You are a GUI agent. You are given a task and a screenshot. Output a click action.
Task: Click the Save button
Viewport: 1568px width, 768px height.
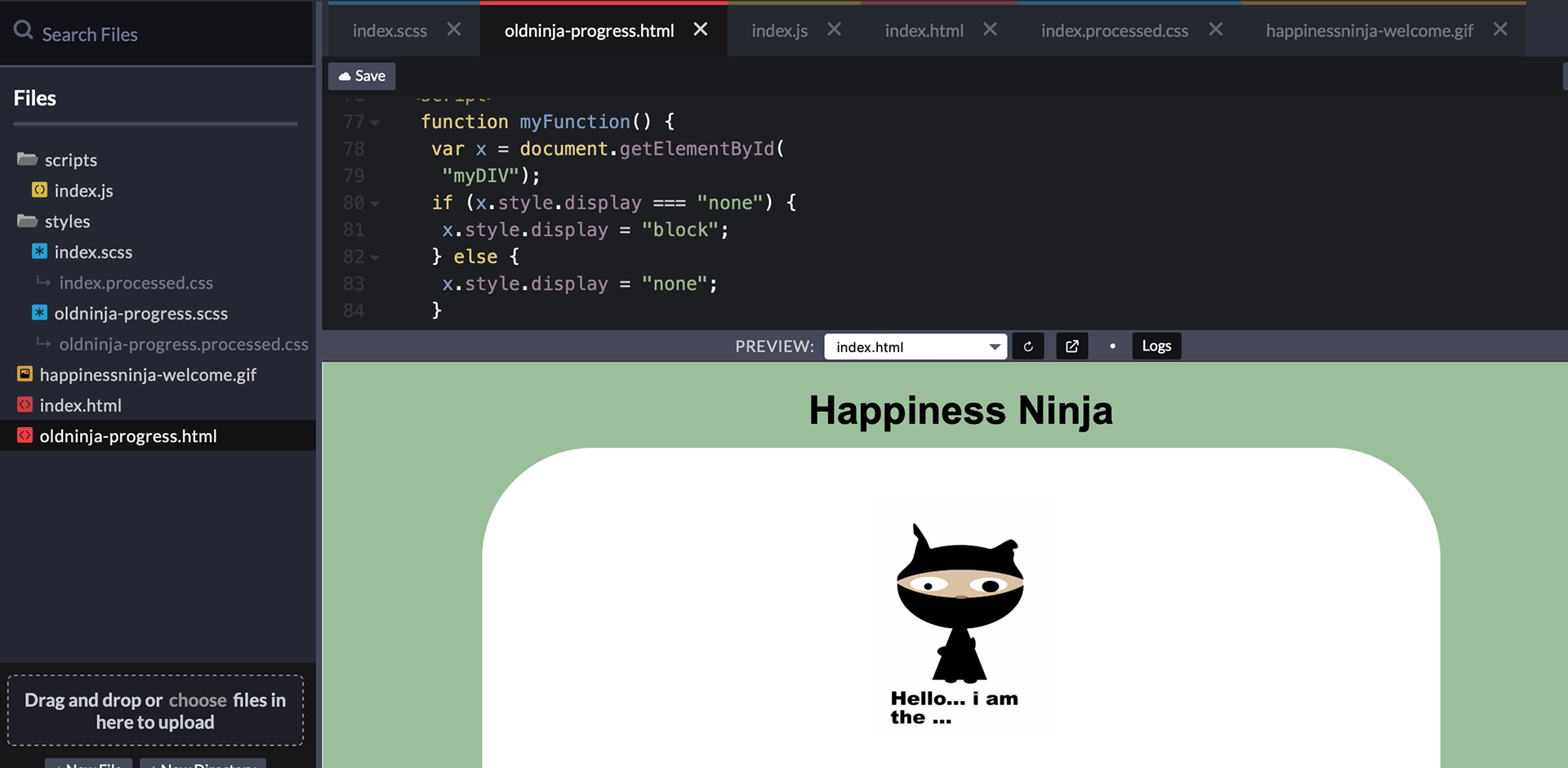coord(362,76)
